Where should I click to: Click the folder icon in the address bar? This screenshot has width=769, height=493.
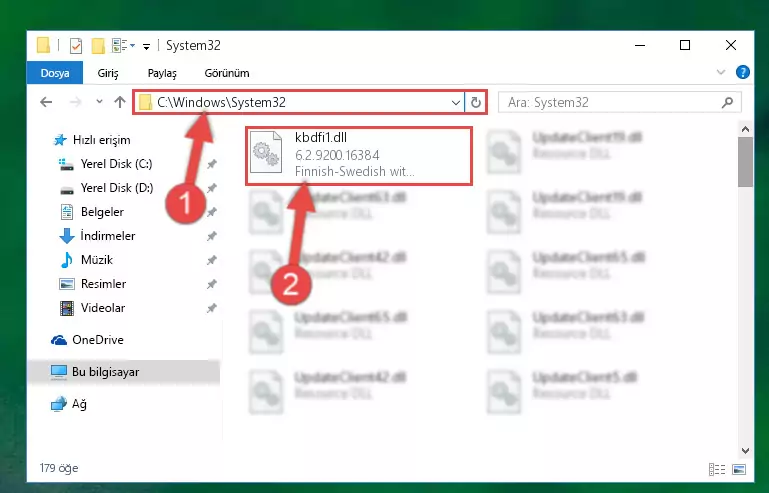[145, 103]
